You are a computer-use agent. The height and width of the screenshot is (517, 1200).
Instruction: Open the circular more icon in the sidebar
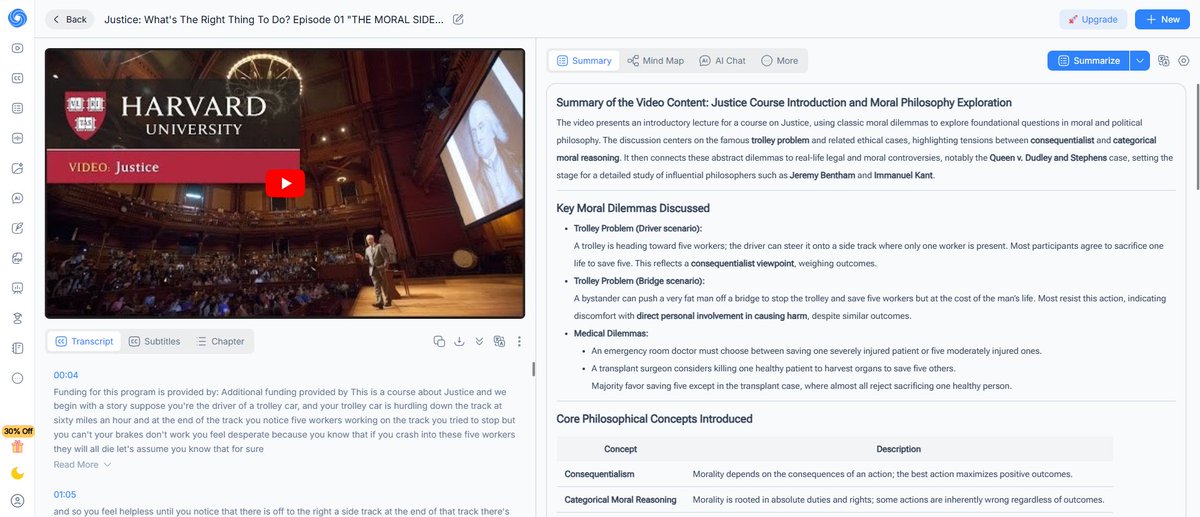click(x=17, y=378)
